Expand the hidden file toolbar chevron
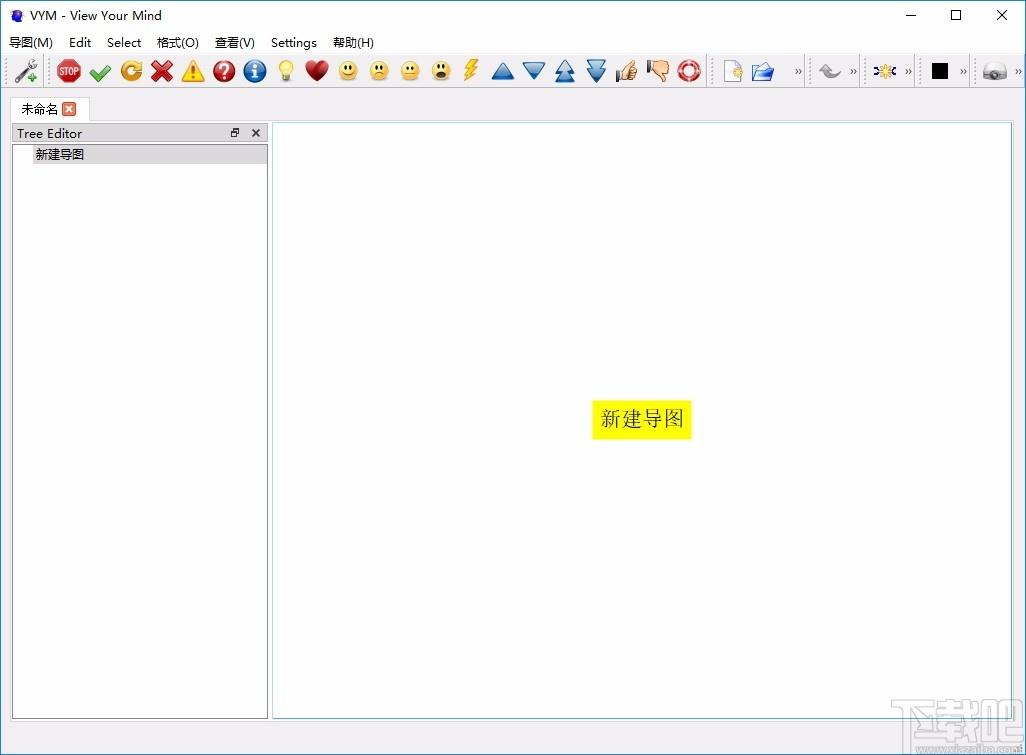Viewport: 1026px width, 755px height. pyautogui.click(x=798, y=71)
